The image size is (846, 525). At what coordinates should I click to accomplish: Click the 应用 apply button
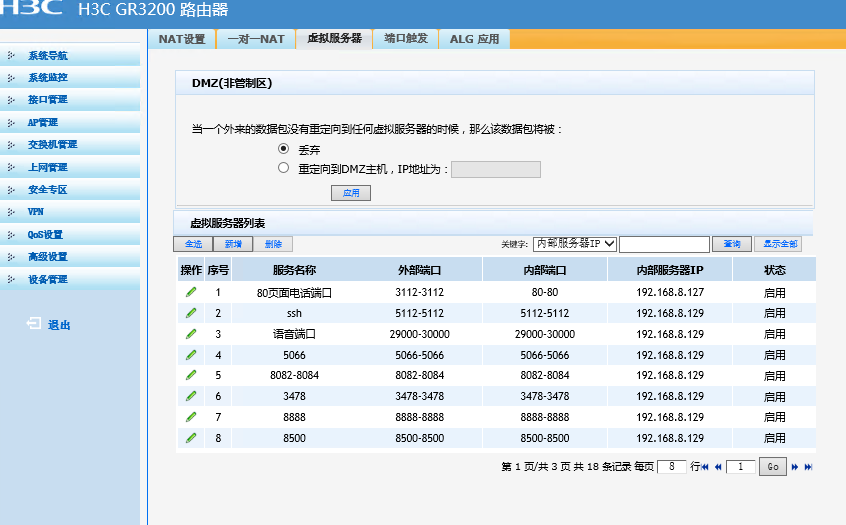click(351, 193)
